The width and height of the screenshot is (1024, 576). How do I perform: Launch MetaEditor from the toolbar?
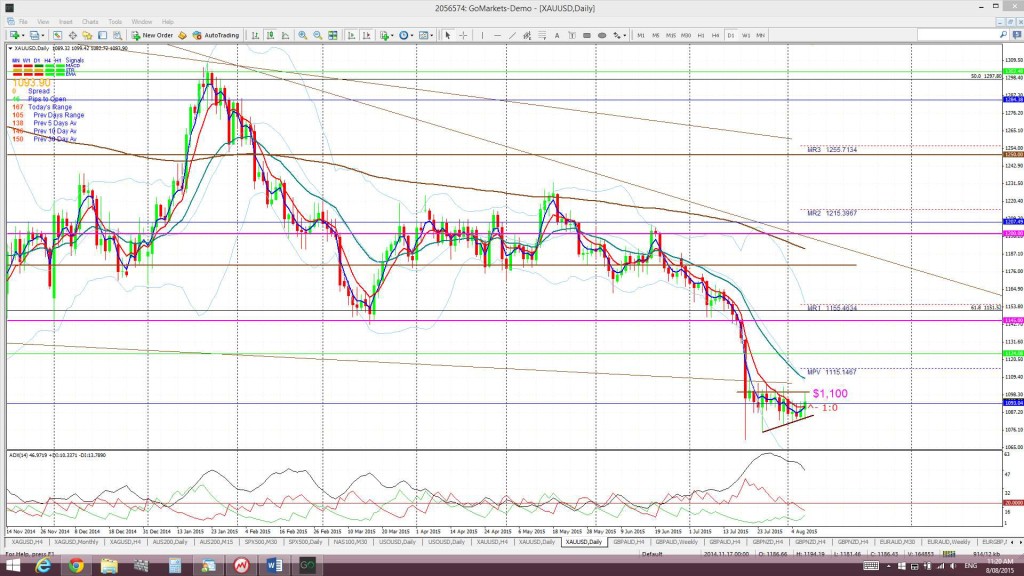182,35
